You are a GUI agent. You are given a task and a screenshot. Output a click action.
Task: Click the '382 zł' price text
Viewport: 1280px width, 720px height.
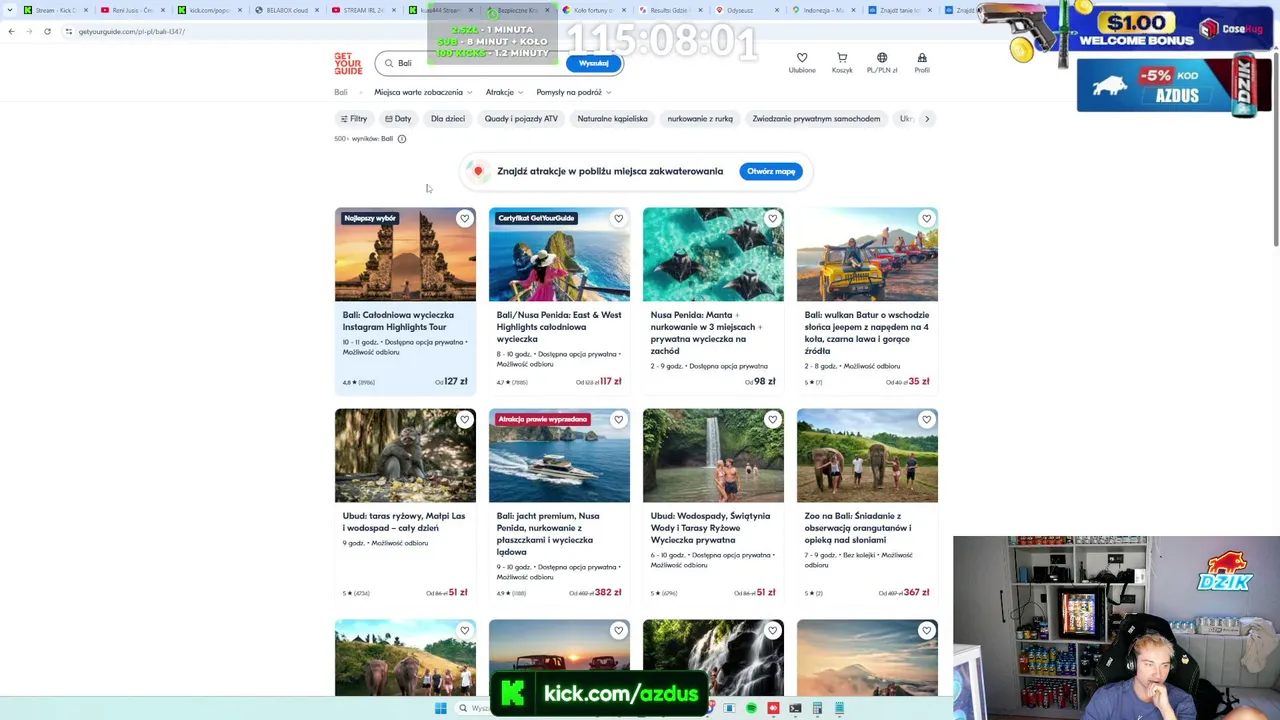pos(608,592)
